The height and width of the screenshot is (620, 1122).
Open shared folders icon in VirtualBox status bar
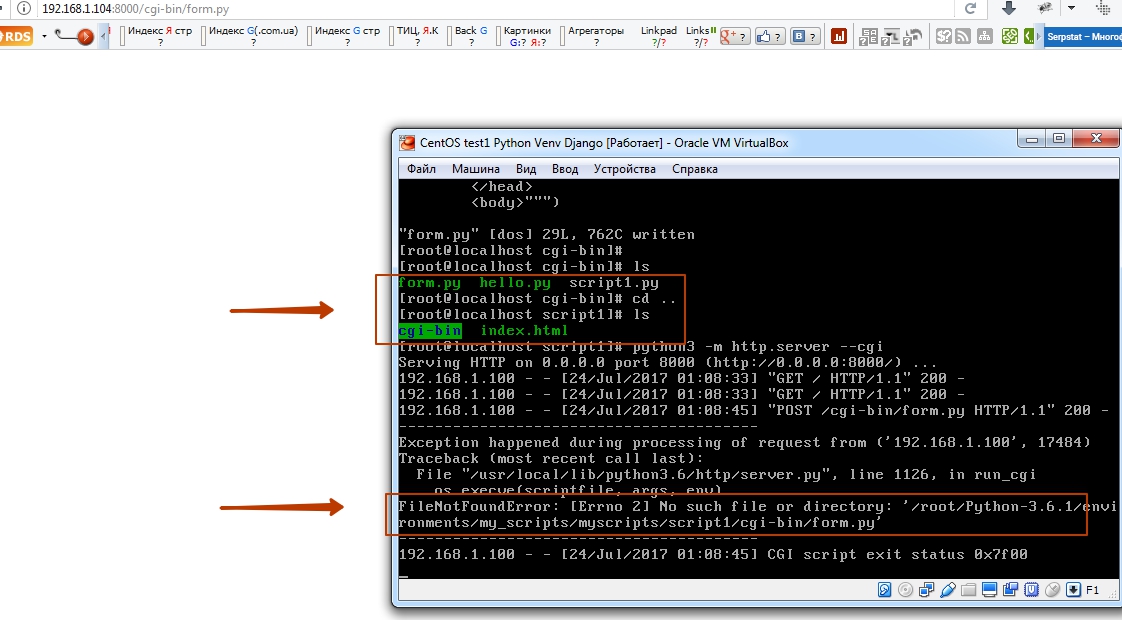pos(969,590)
